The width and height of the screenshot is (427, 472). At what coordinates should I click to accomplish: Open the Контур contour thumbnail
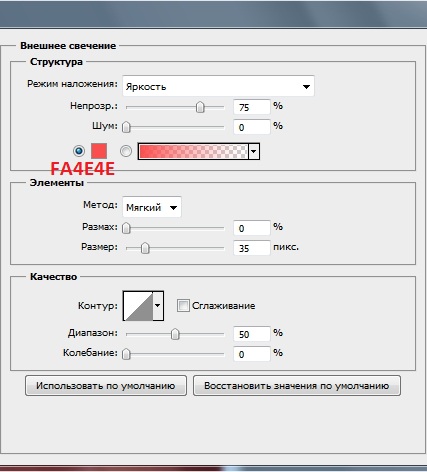point(138,306)
